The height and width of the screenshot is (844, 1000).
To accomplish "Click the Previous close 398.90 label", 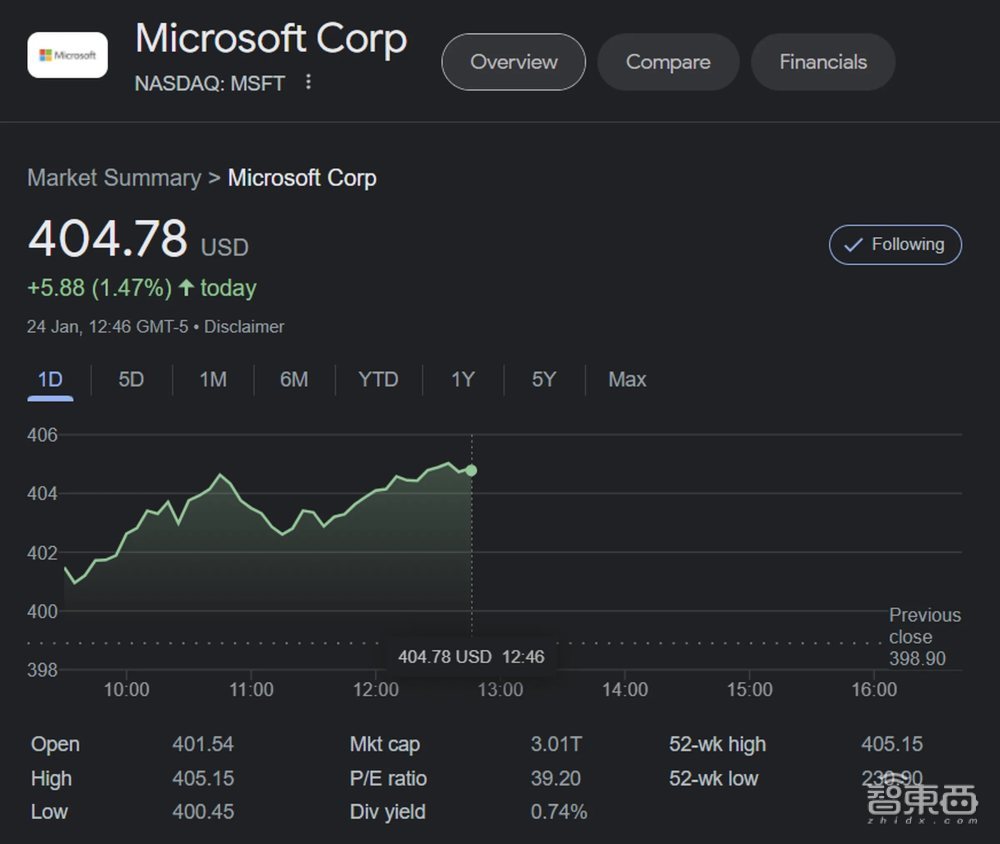I will [x=925, y=637].
